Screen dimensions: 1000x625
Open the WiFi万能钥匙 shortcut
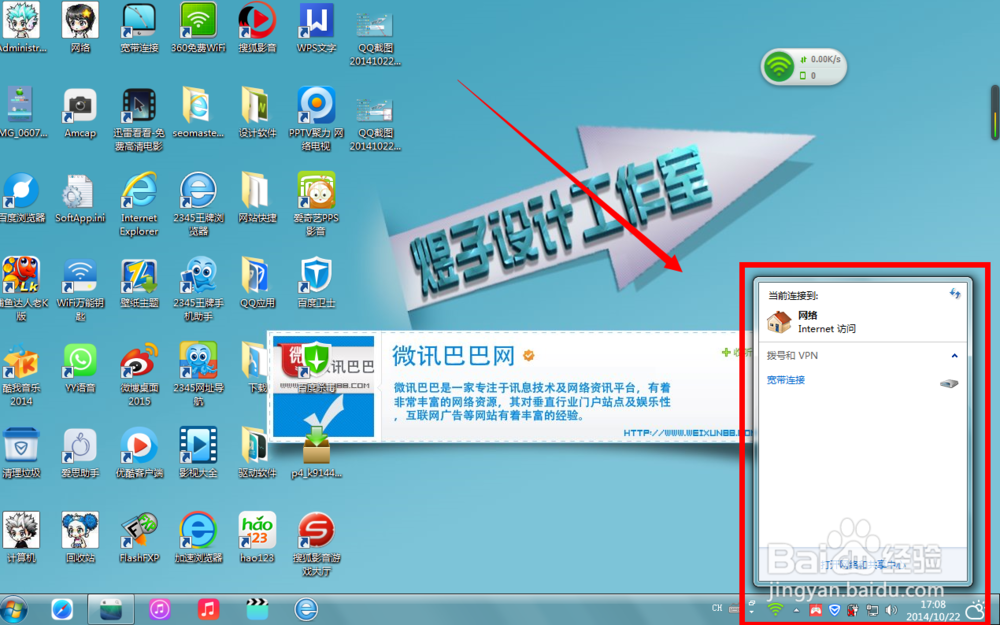(80, 289)
